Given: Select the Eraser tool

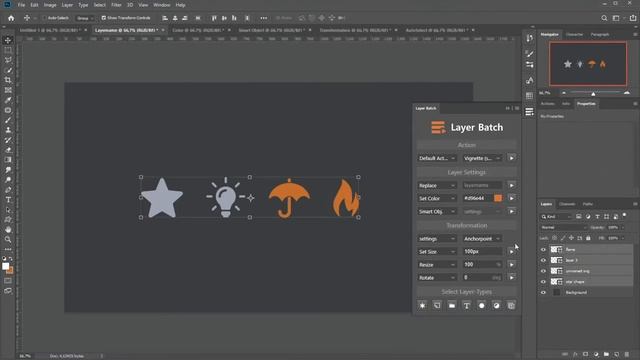Looking at the screenshot, I should [8, 150].
